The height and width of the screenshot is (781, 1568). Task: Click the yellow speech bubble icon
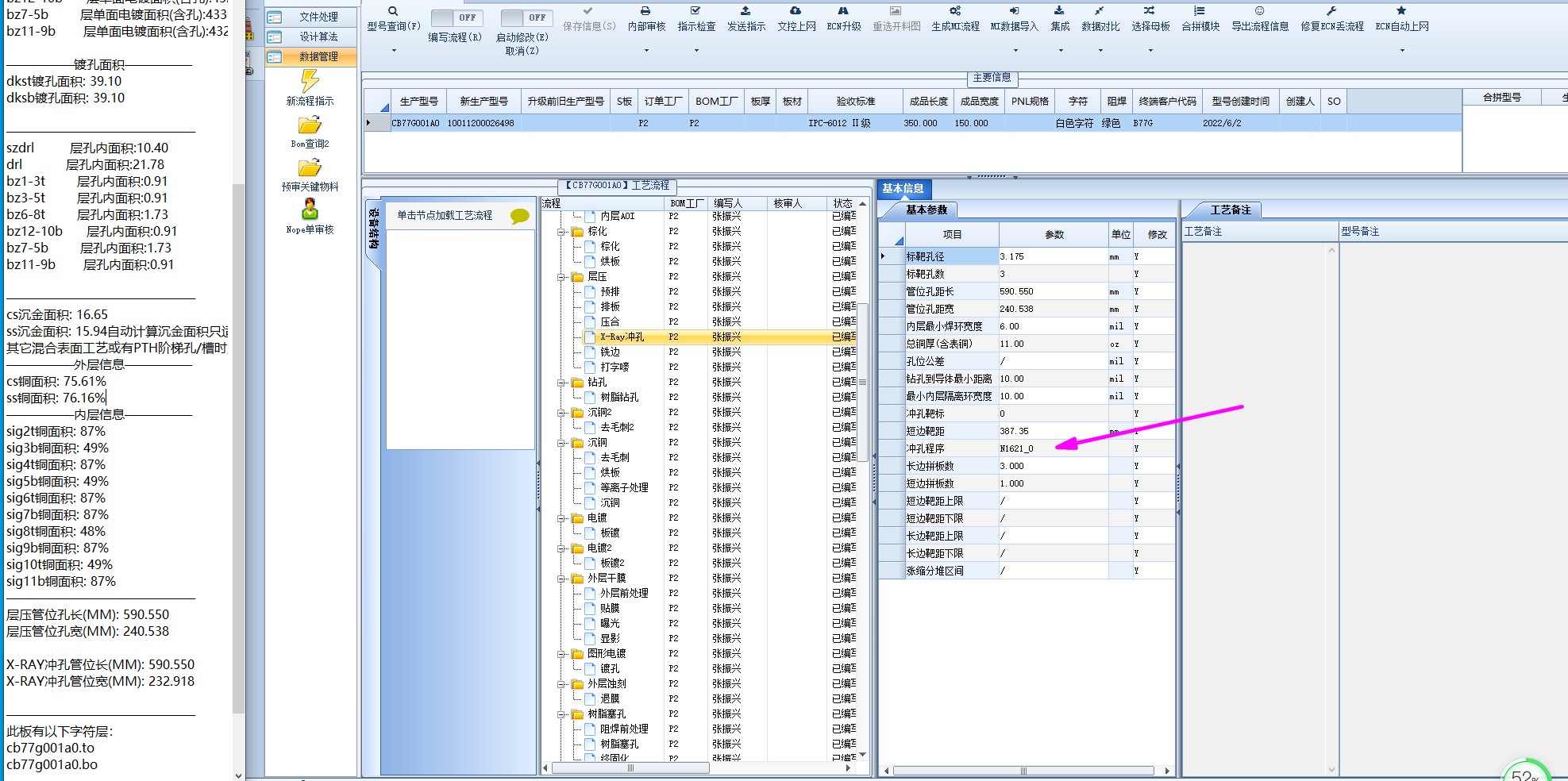pyautogui.click(x=520, y=216)
